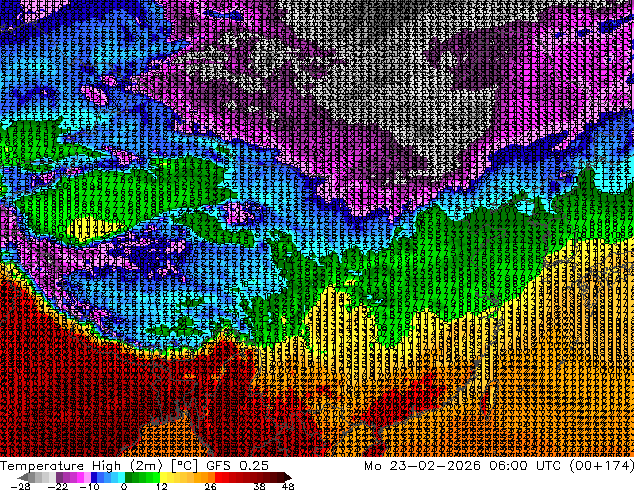Click the '48' legend label
634x490 pixels.
pyautogui.click(x=288, y=486)
